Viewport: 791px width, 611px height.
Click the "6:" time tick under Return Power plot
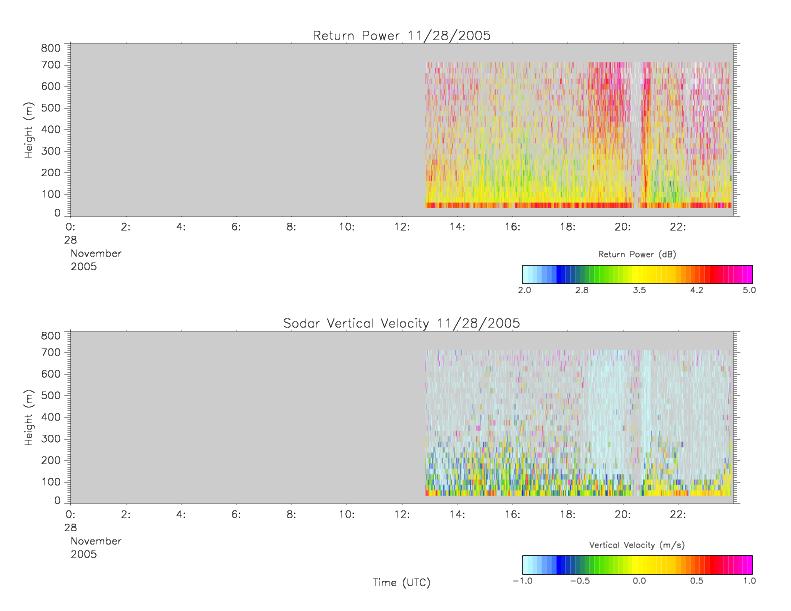(236, 227)
